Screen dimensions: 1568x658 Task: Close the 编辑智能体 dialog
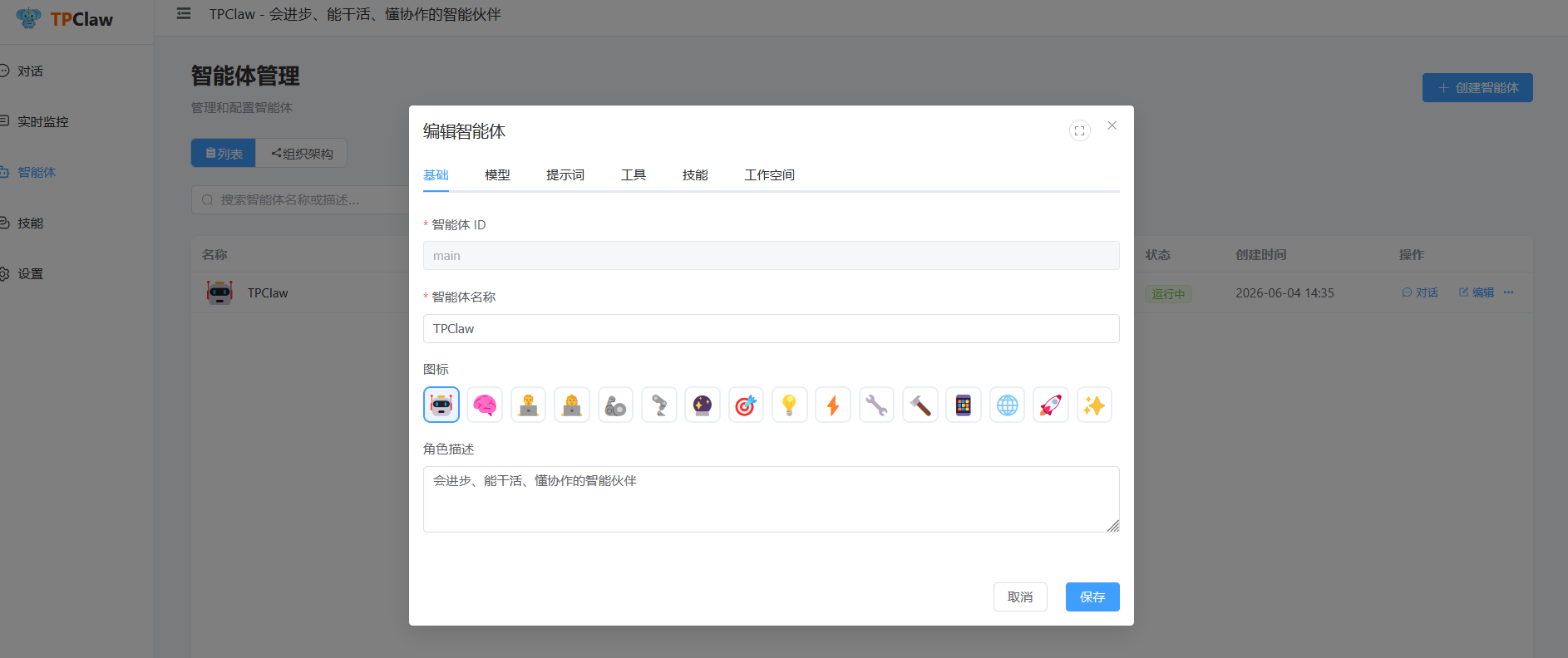tap(1112, 125)
